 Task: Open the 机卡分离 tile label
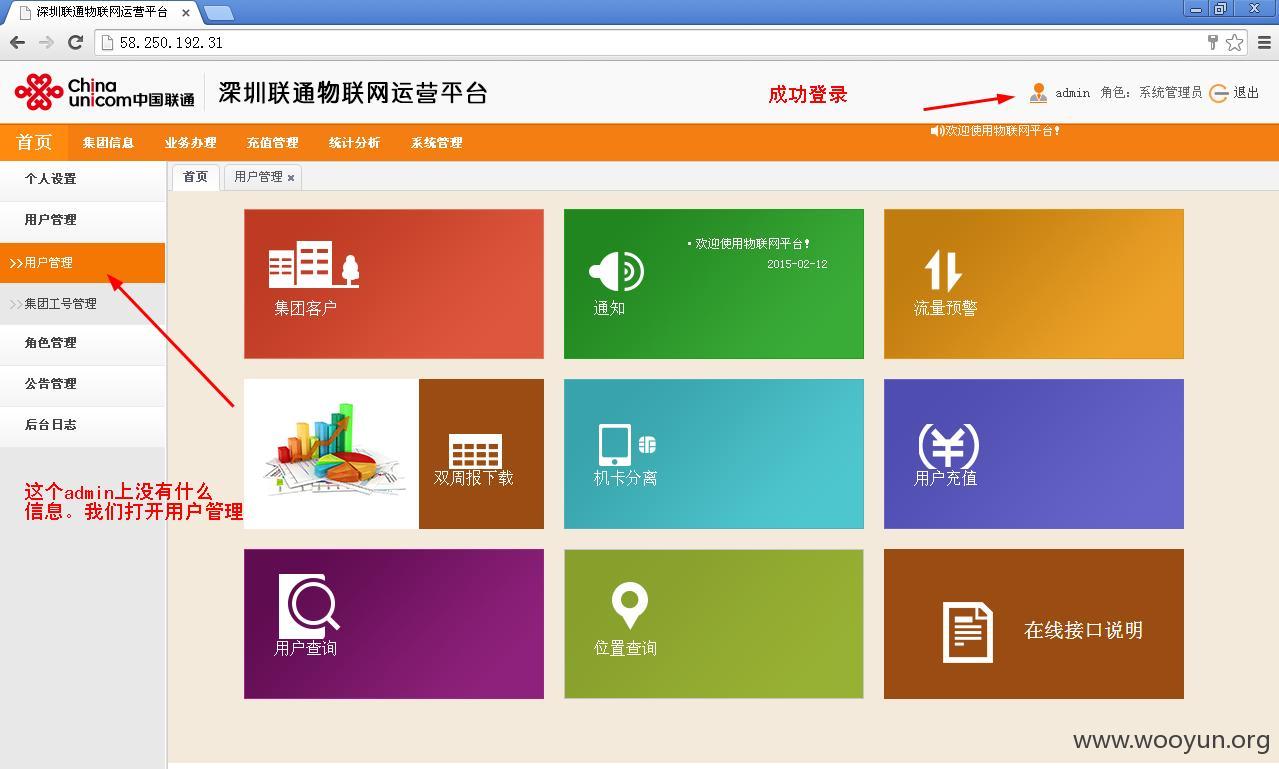pos(626,478)
